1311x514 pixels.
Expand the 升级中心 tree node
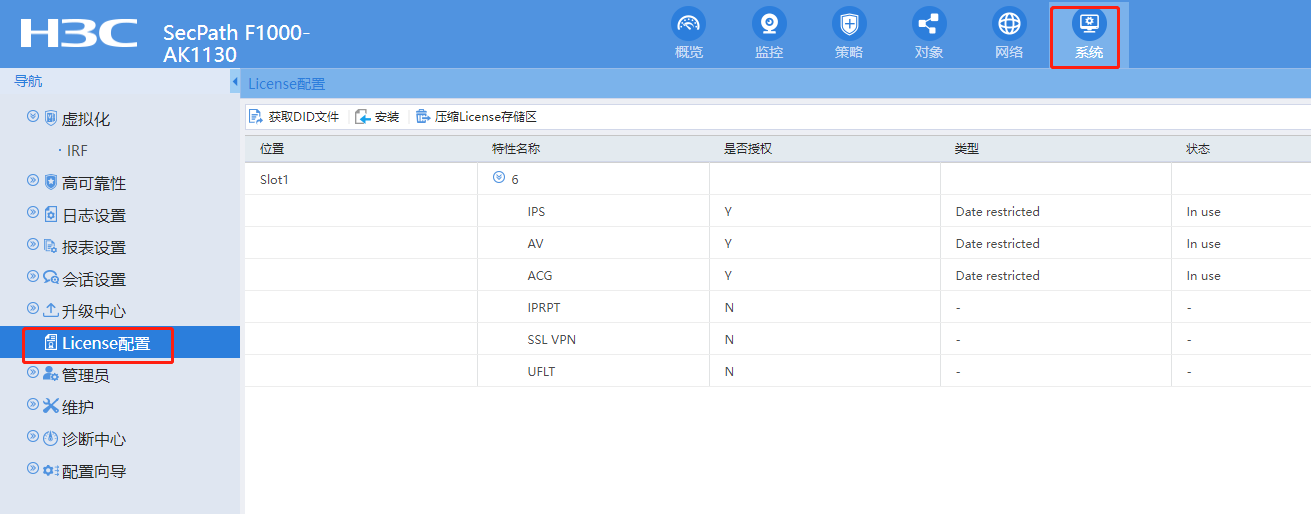tap(33, 309)
